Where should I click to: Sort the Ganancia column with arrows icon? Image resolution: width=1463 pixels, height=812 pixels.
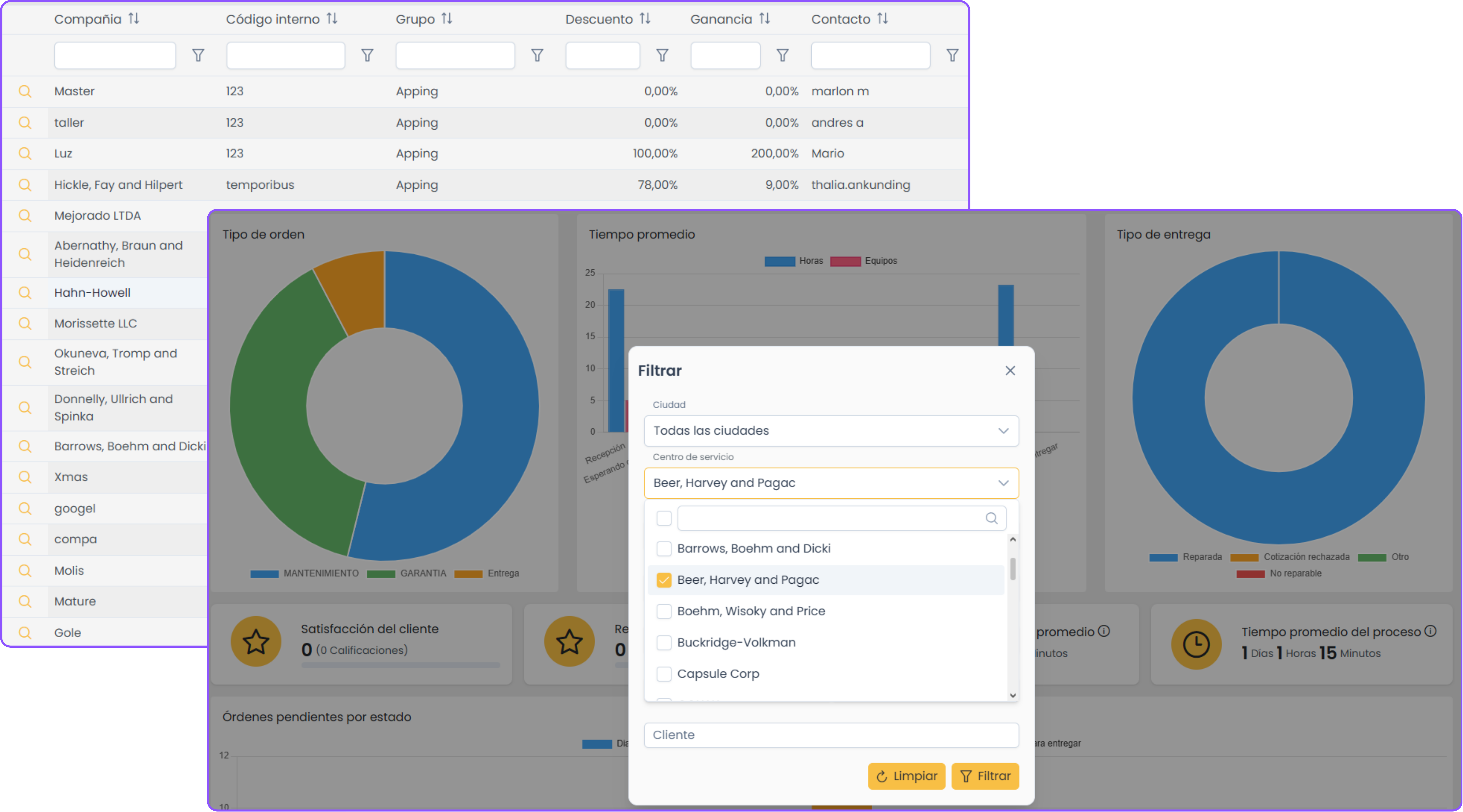tap(765, 19)
